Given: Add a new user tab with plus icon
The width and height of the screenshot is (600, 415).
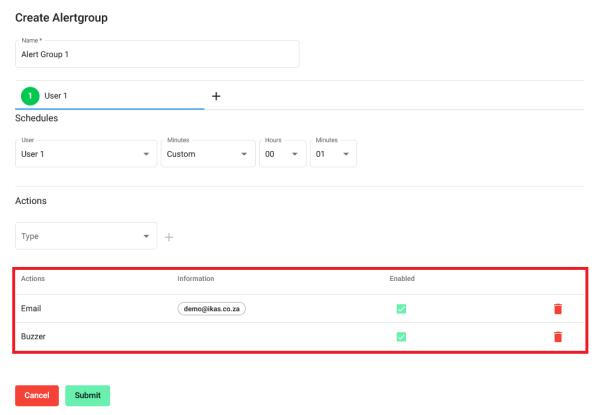Looking at the screenshot, I should [x=216, y=96].
